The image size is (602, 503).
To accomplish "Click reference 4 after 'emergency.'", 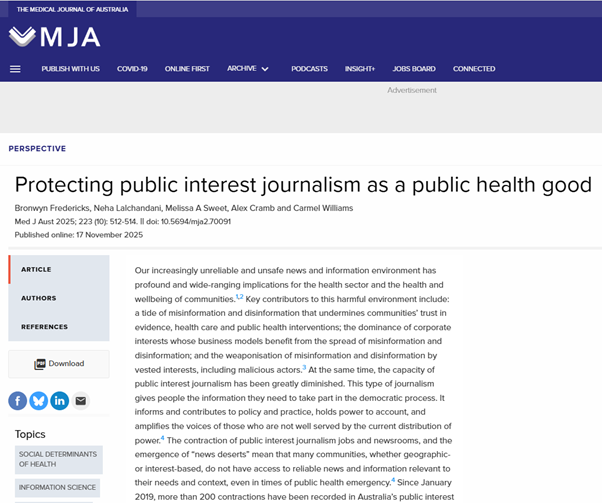I will click(393, 480).
